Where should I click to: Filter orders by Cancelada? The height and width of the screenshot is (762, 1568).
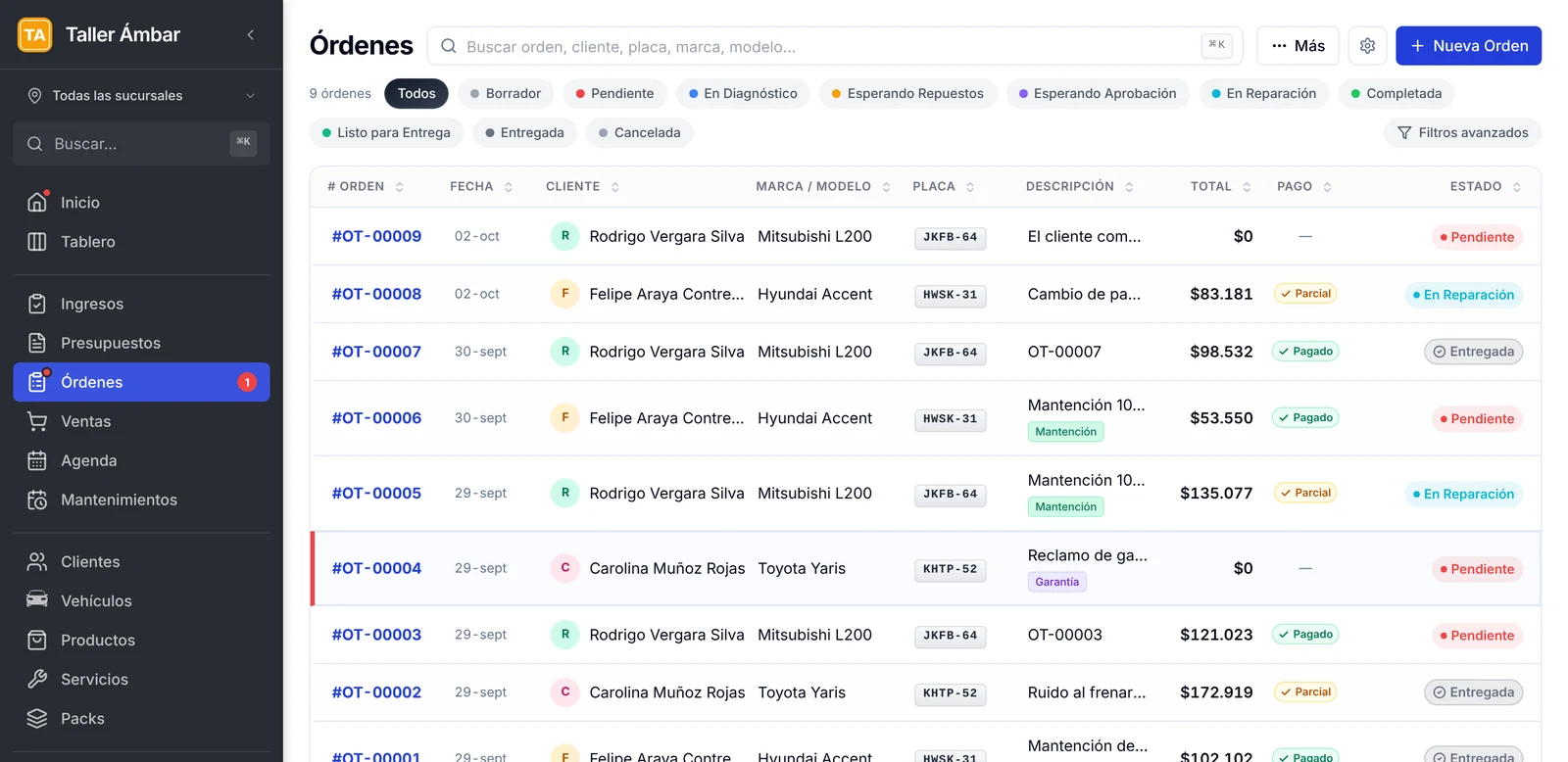point(640,132)
